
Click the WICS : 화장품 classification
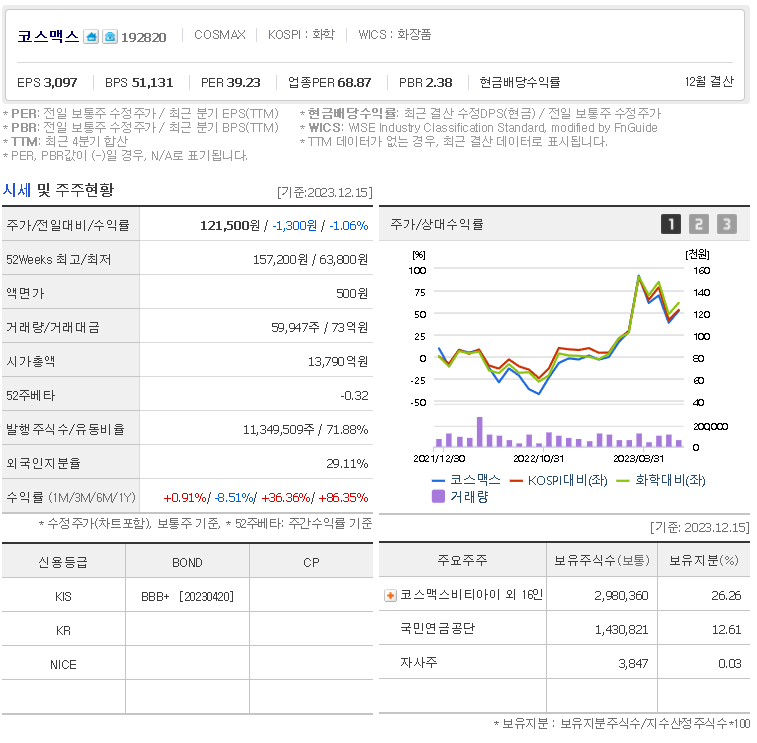[x=394, y=35]
